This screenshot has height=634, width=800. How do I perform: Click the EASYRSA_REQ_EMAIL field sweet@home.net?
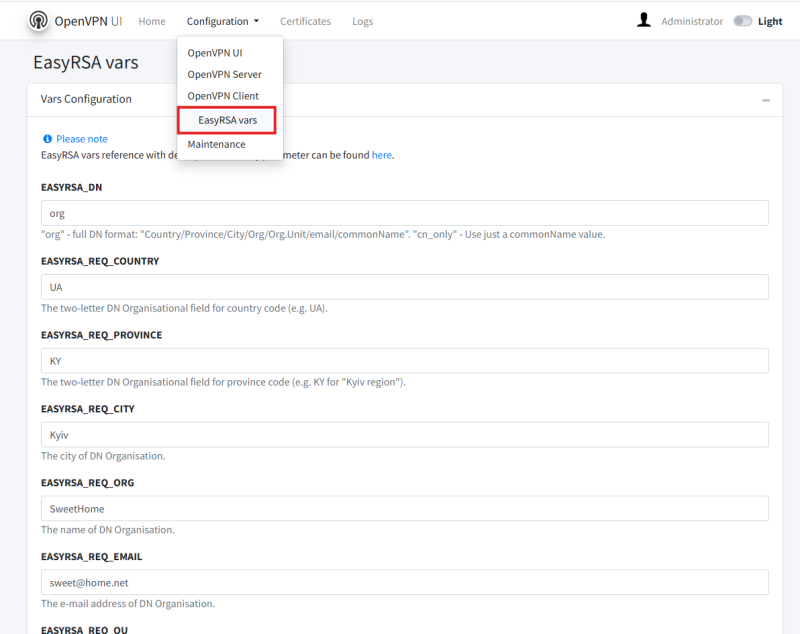405,582
